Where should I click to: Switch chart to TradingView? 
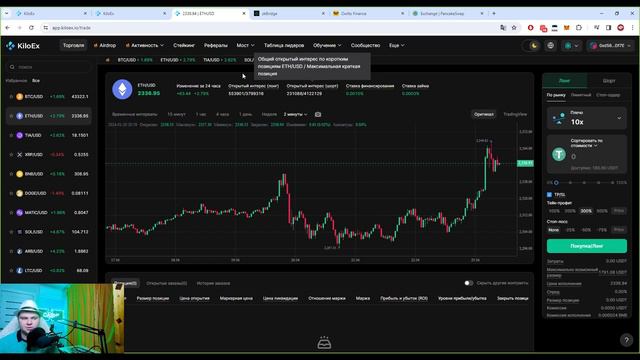pos(515,114)
